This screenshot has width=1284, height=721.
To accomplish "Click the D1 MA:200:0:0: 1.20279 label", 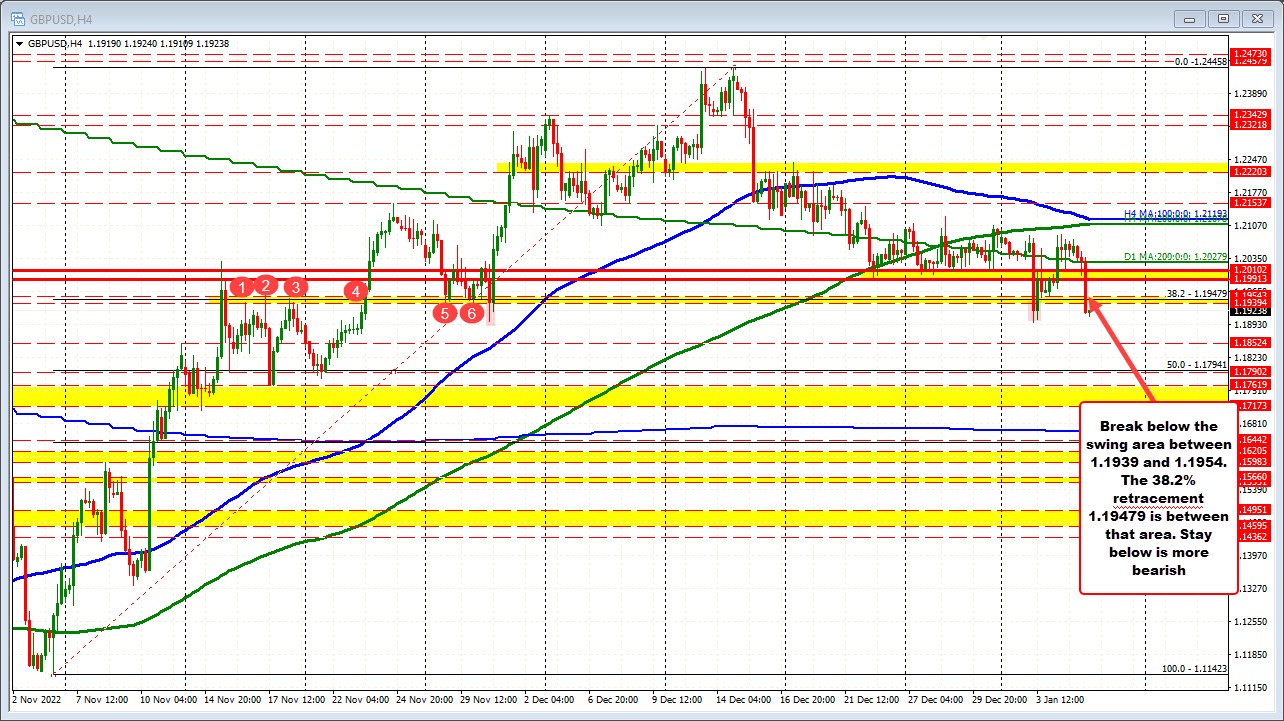I will click(1175, 257).
